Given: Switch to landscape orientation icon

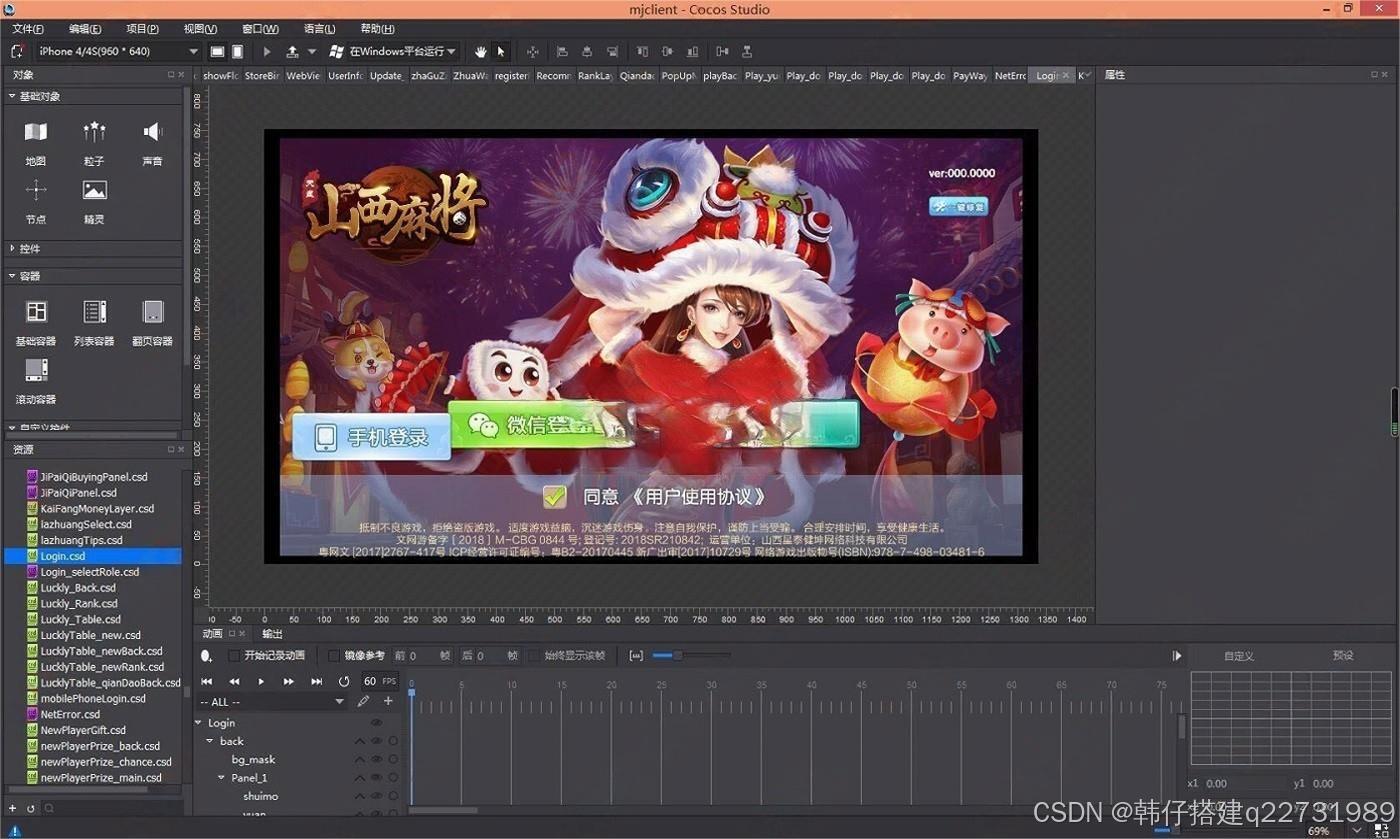Looking at the screenshot, I should (x=217, y=51).
